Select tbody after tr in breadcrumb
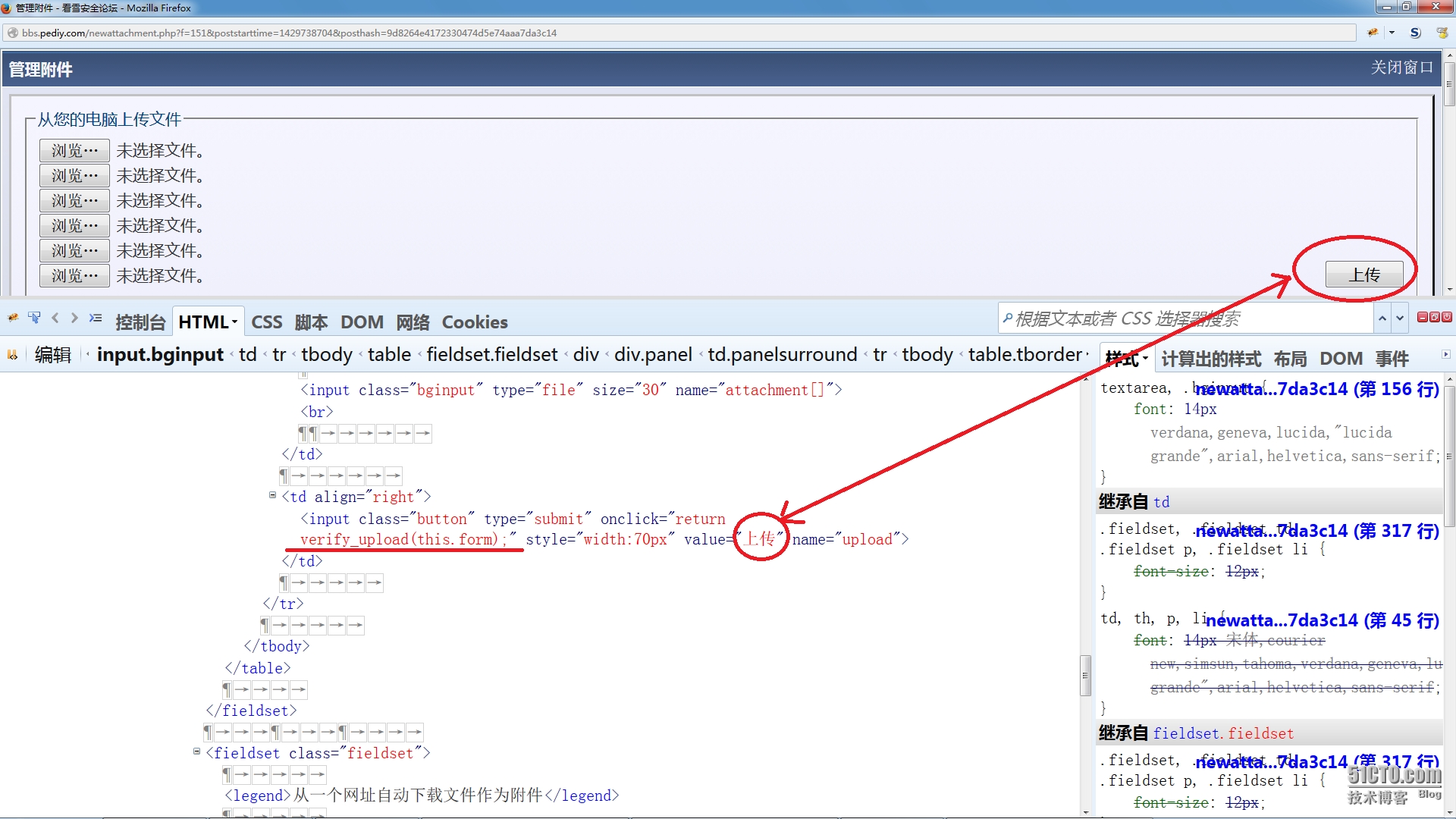The width and height of the screenshot is (1456, 819). pos(327,355)
